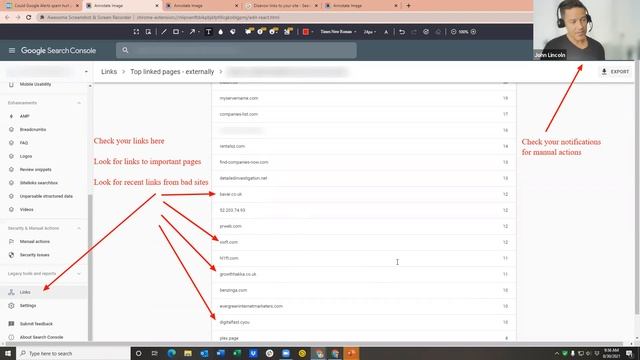Open the Times New Roman font dropdown
This screenshot has height=360, width=640.
coord(338,32)
